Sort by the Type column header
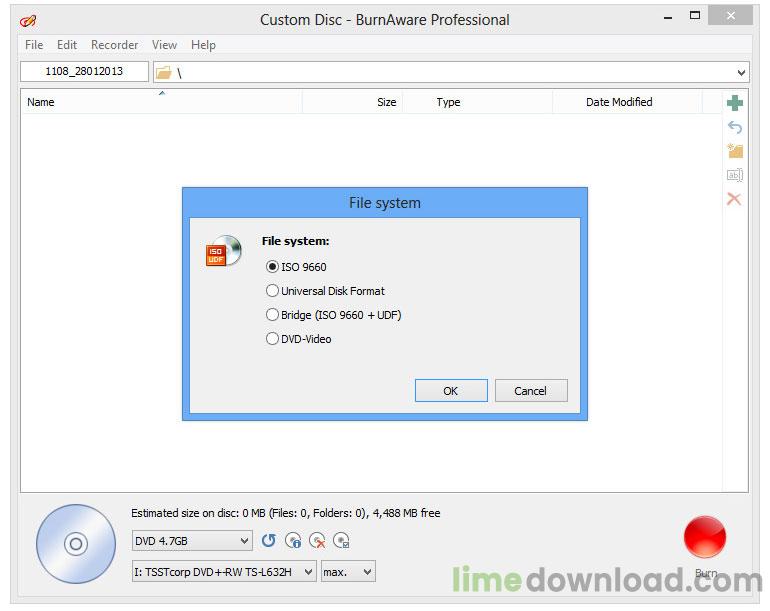770x611 pixels. [x=477, y=102]
